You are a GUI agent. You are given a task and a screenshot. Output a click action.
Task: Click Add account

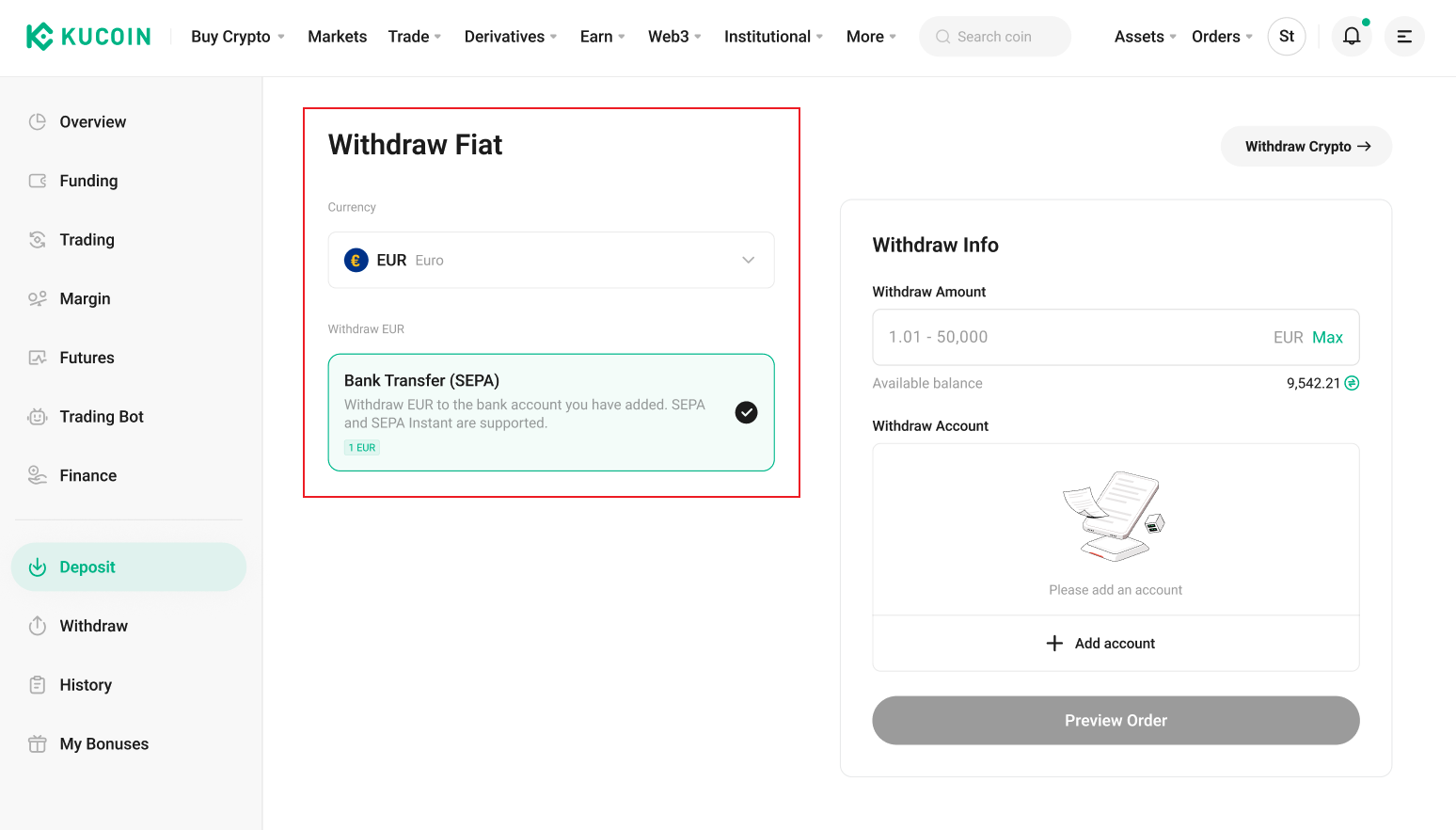point(1115,644)
